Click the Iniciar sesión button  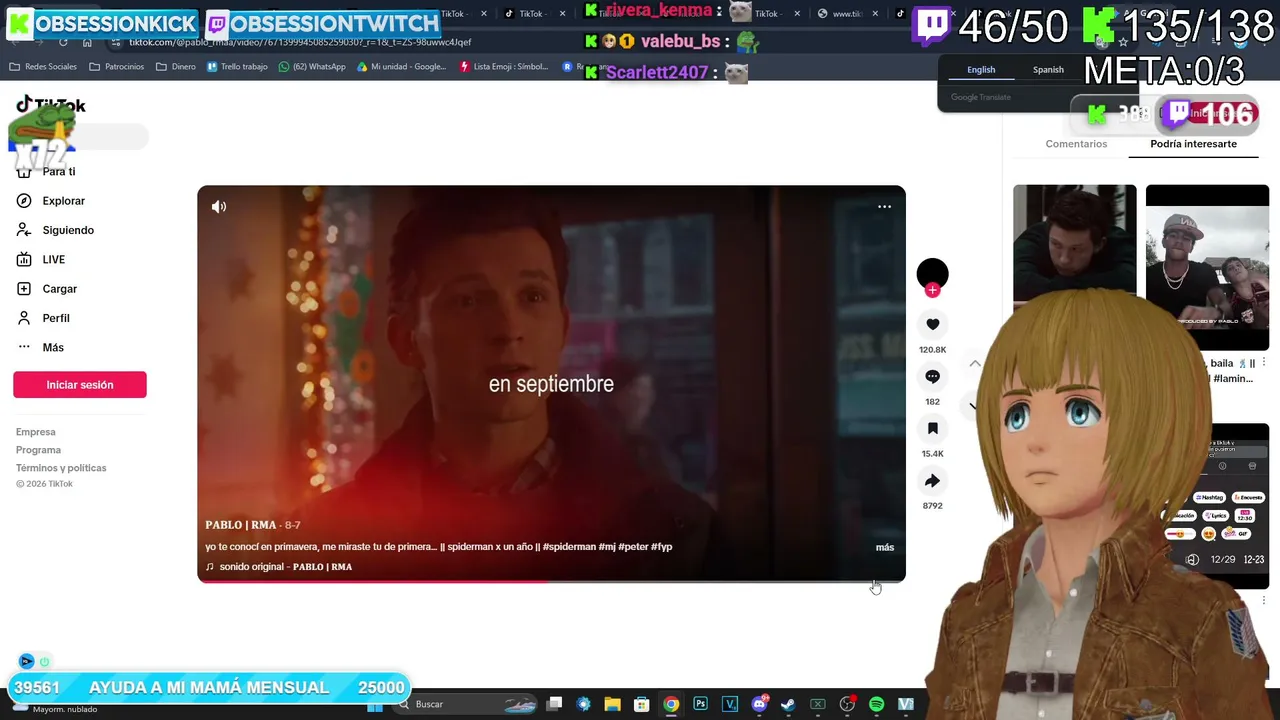(80, 385)
